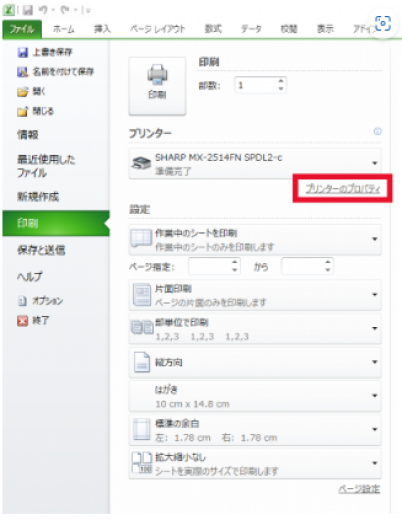The image size is (402, 520).
Task: Open the ページ レイアウト tab
Action: click(157, 29)
